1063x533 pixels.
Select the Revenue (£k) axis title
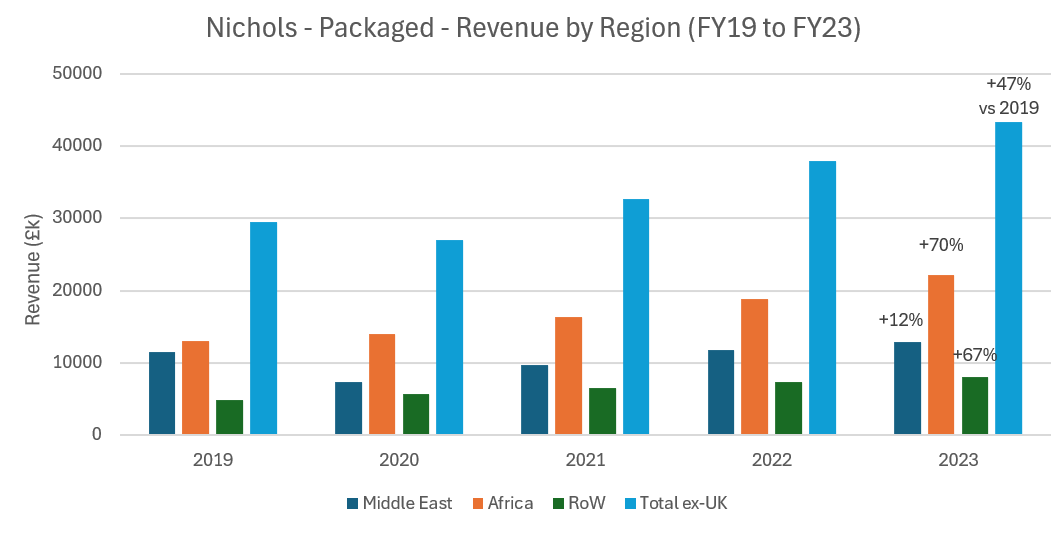coord(33,269)
